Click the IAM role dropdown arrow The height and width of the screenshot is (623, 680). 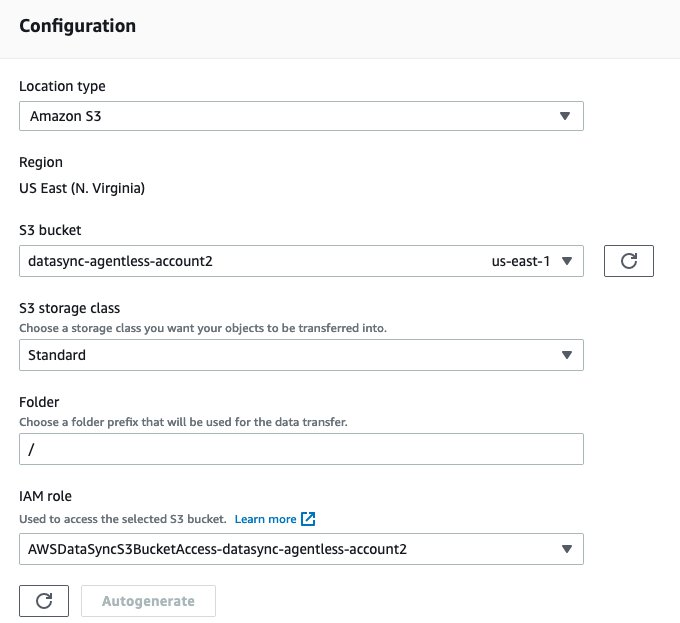[x=566, y=549]
